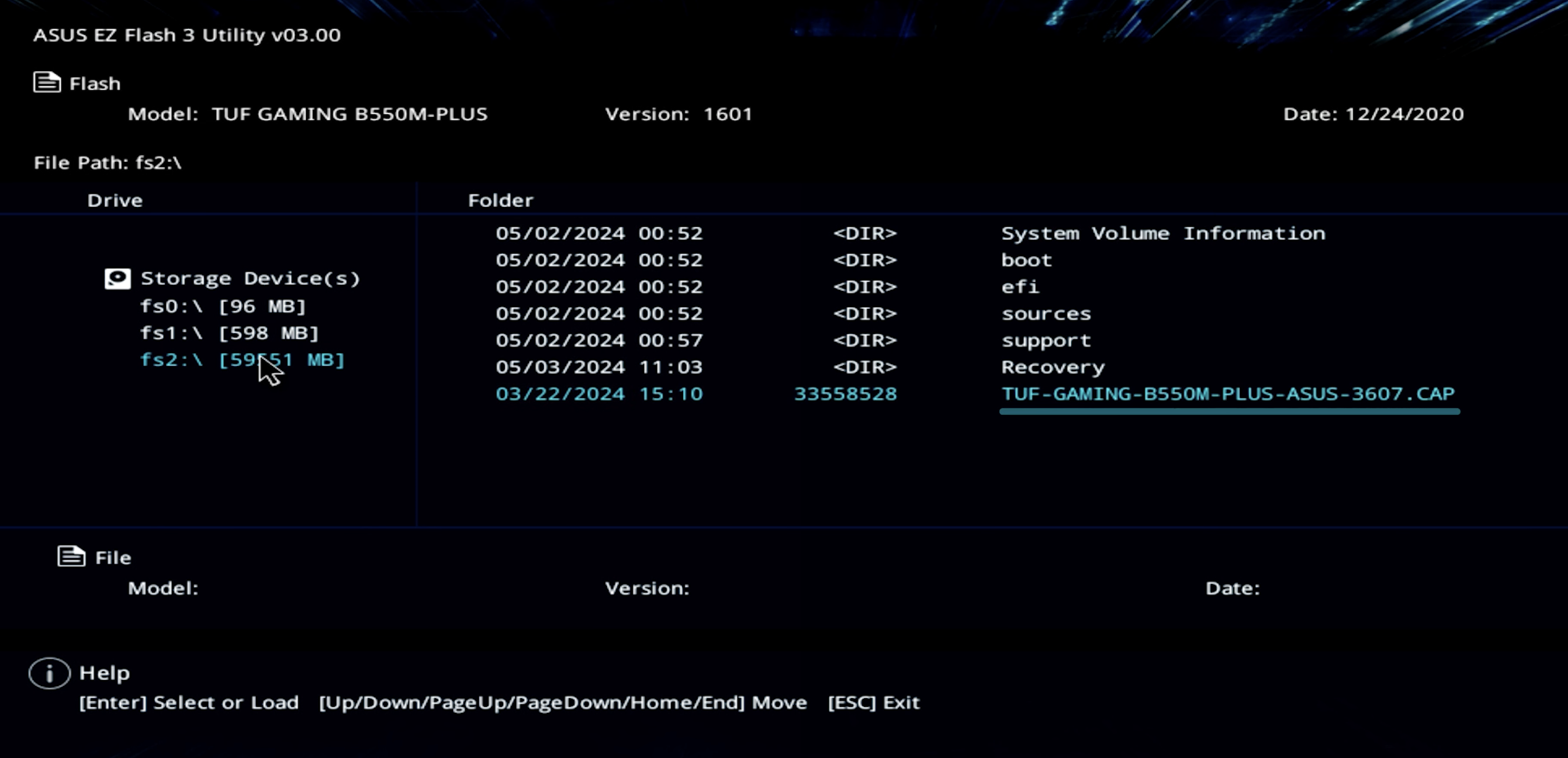The width and height of the screenshot is (1568, 758).
Task: Click the 03/22/2024 15:10 timestamp
Action: click(x=600, y=394)
